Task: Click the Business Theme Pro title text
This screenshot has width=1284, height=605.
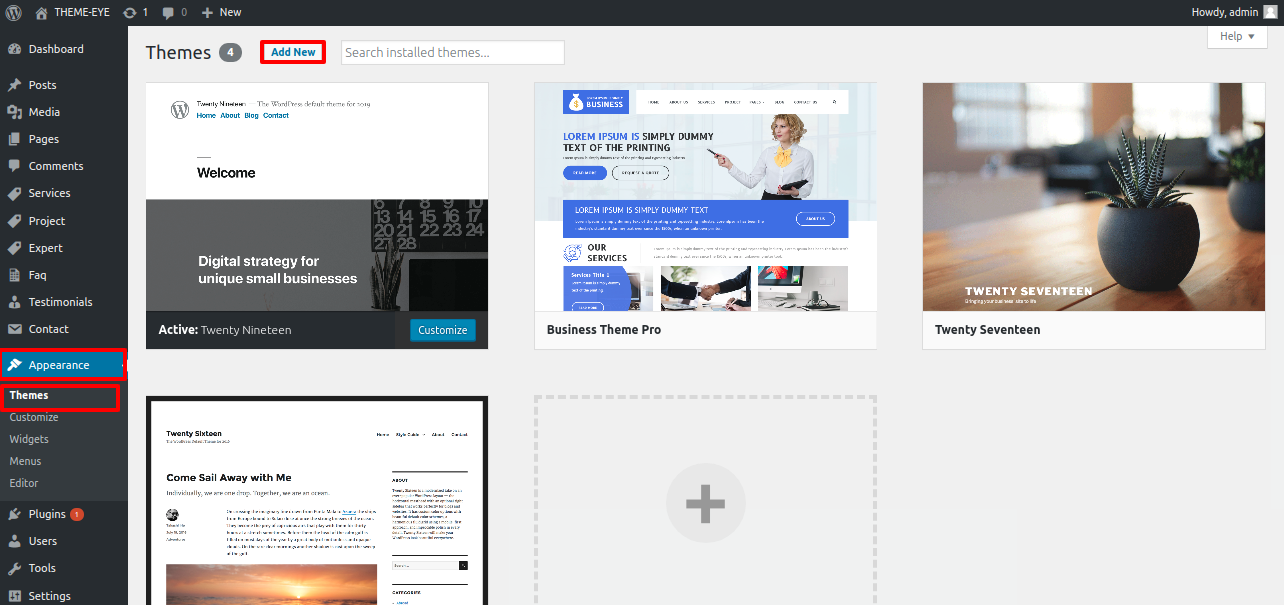Action: (x=604, y=329)
